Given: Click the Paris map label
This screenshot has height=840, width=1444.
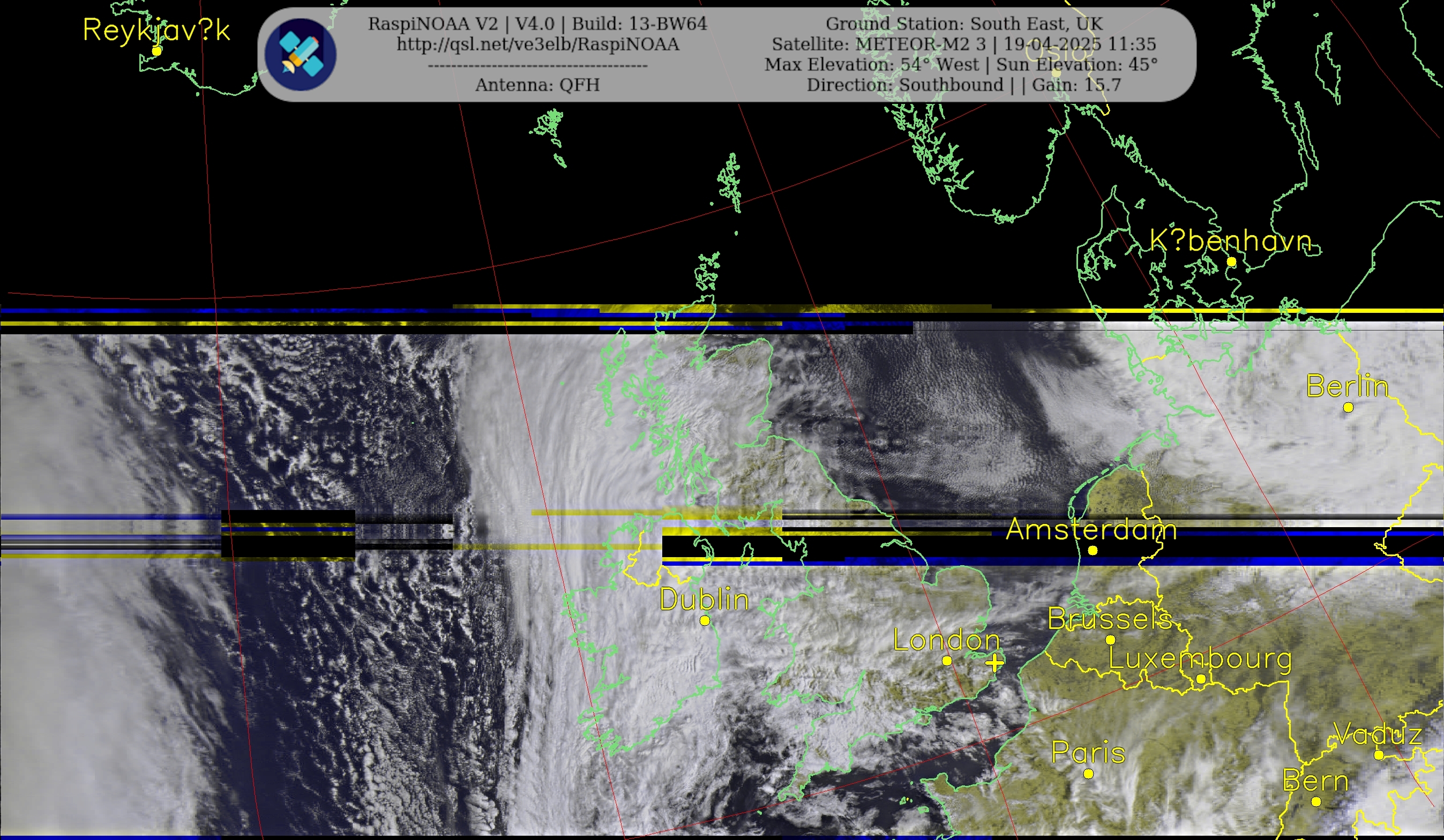Looking at the screenshot, I should (x=1088, y=752).
